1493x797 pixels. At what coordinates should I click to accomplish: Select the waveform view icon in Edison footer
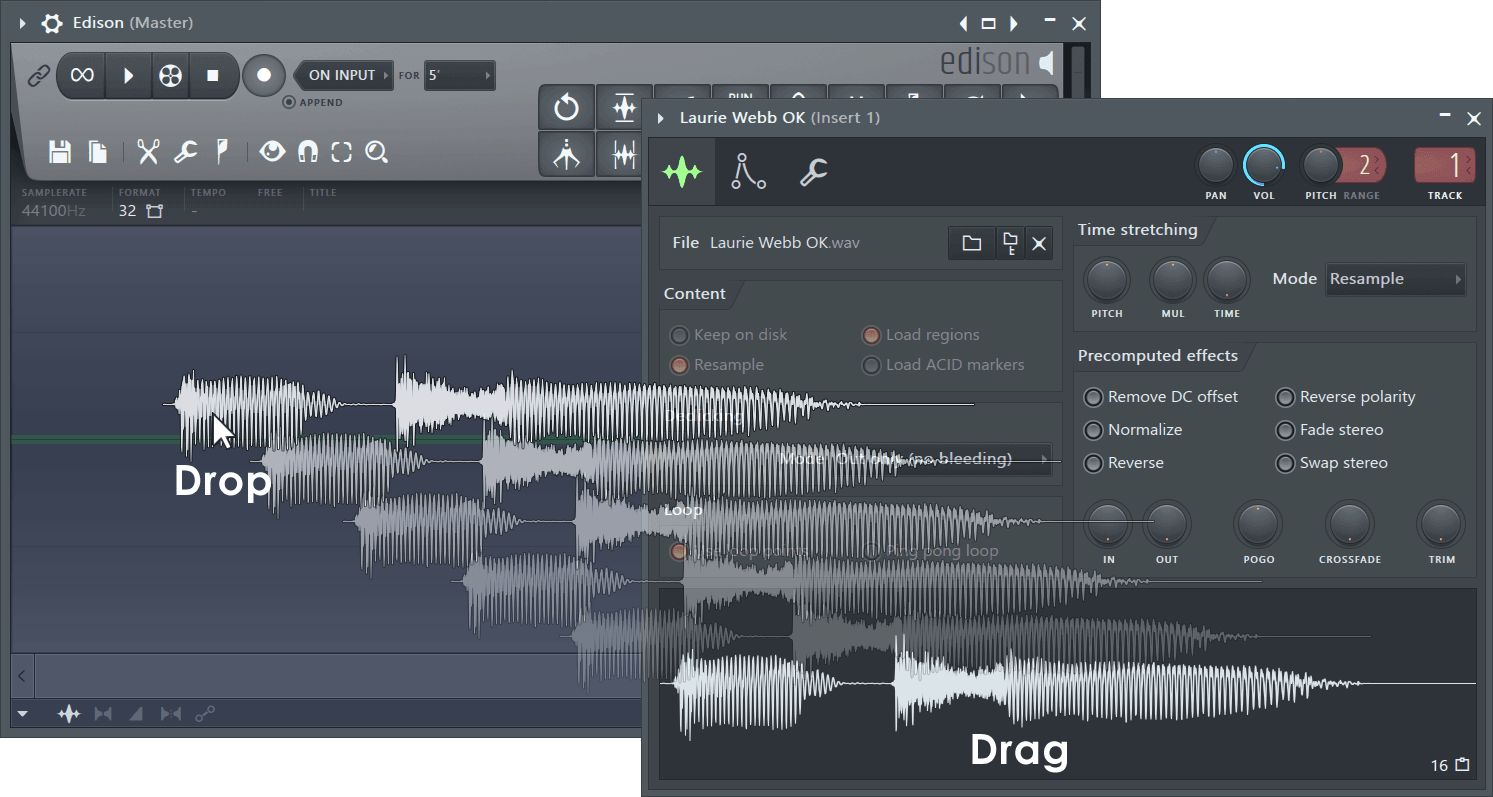(x=68, y=714)
